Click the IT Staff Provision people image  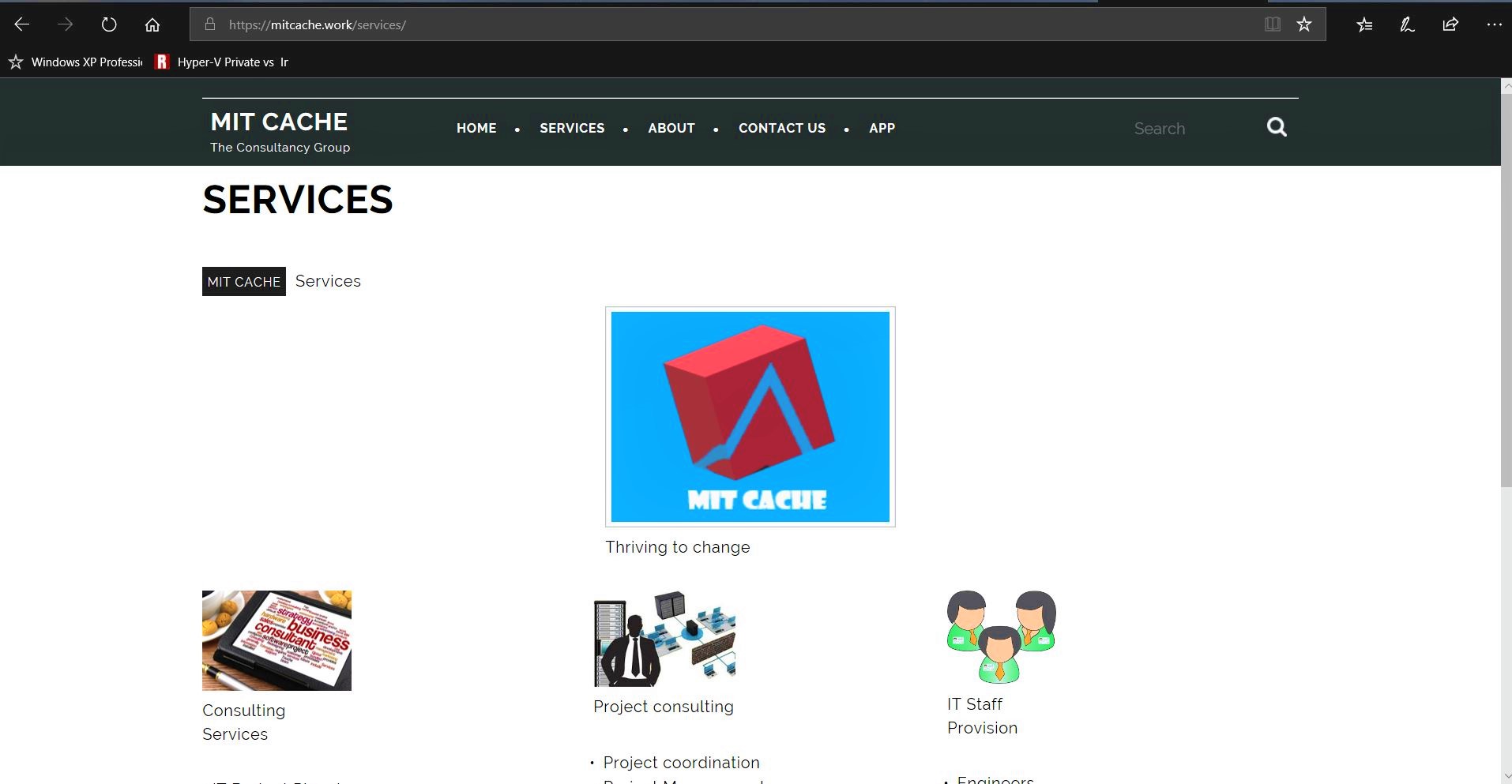1002,636
